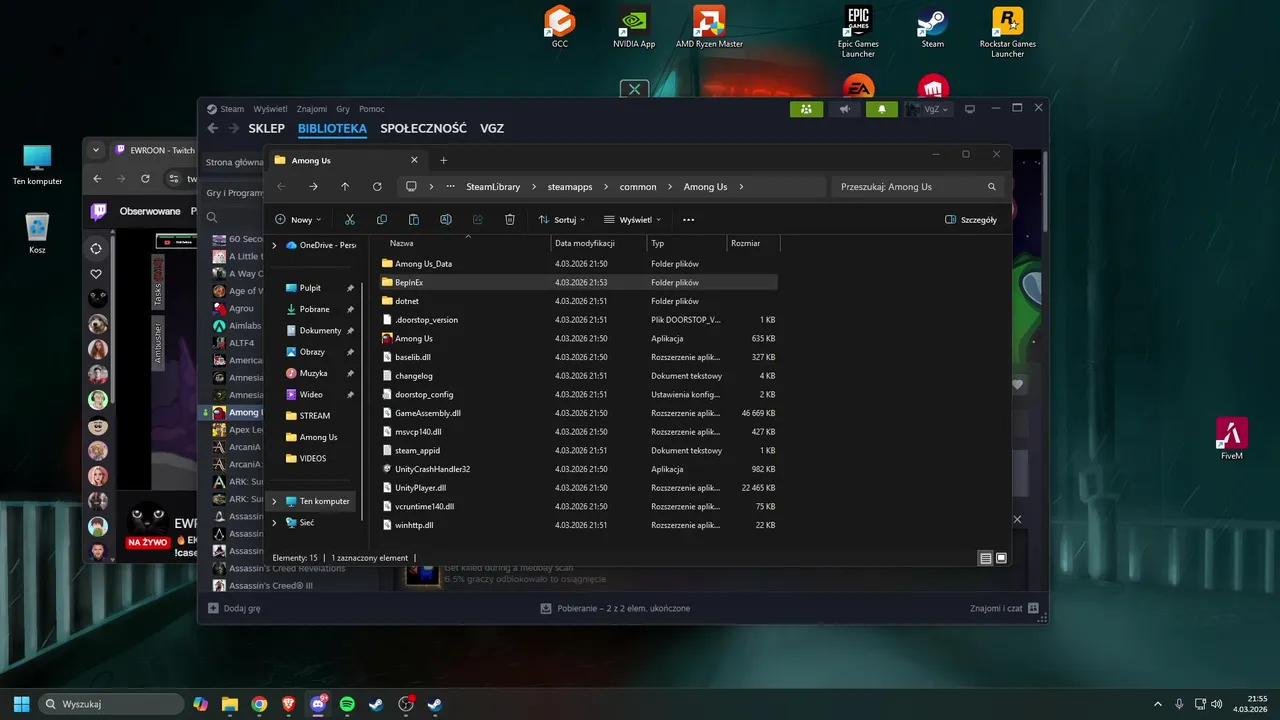Go back in File Explorer navigation

(x=281, y=186)
